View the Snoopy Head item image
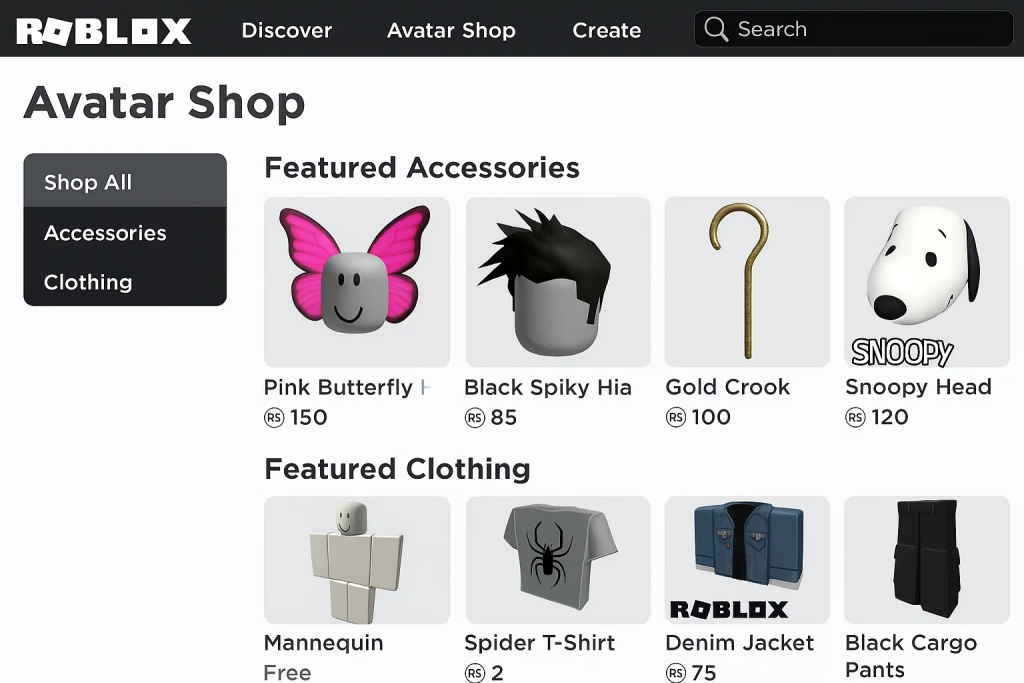Screen dimensions: 1024x683 click(x=927, y=282)
